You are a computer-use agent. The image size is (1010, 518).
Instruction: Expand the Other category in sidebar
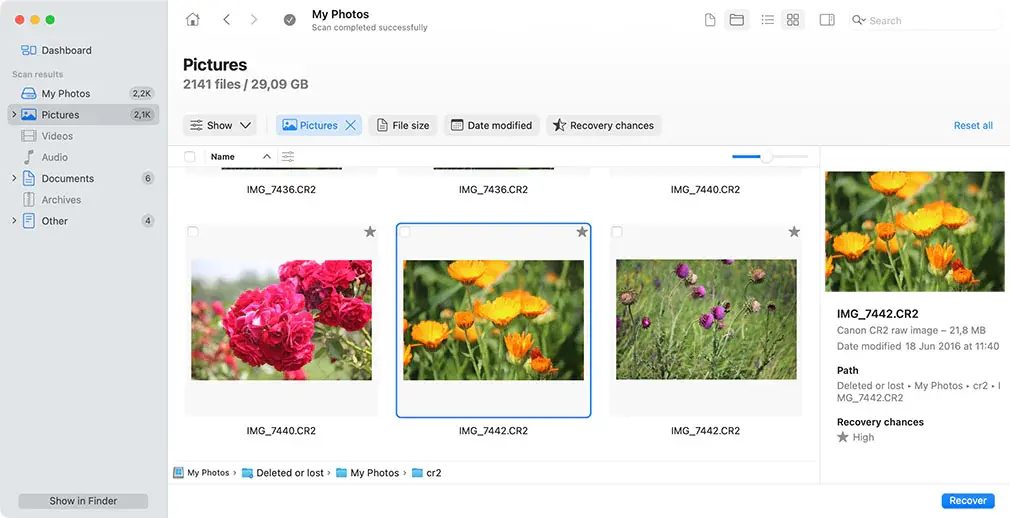pyautogui.click(x=14, y=221)
